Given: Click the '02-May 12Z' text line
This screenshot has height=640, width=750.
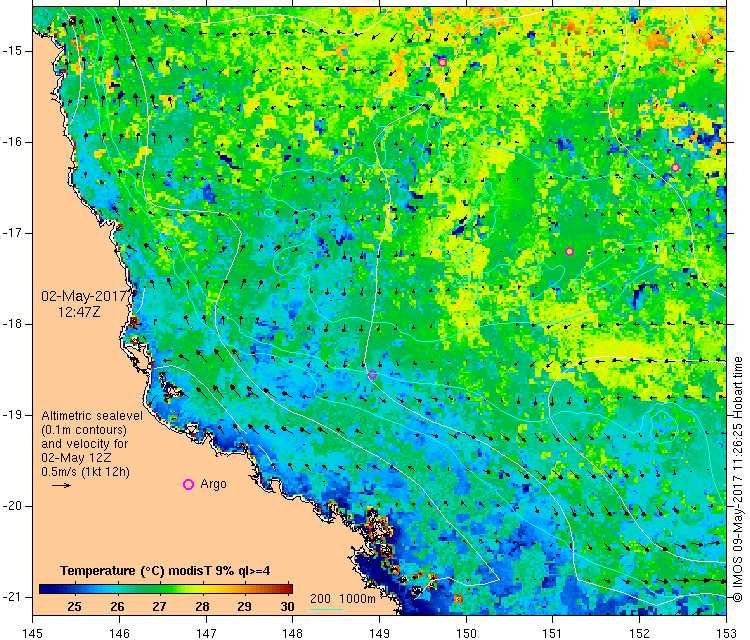Looking at the screenshot, I should click(77, 458).
